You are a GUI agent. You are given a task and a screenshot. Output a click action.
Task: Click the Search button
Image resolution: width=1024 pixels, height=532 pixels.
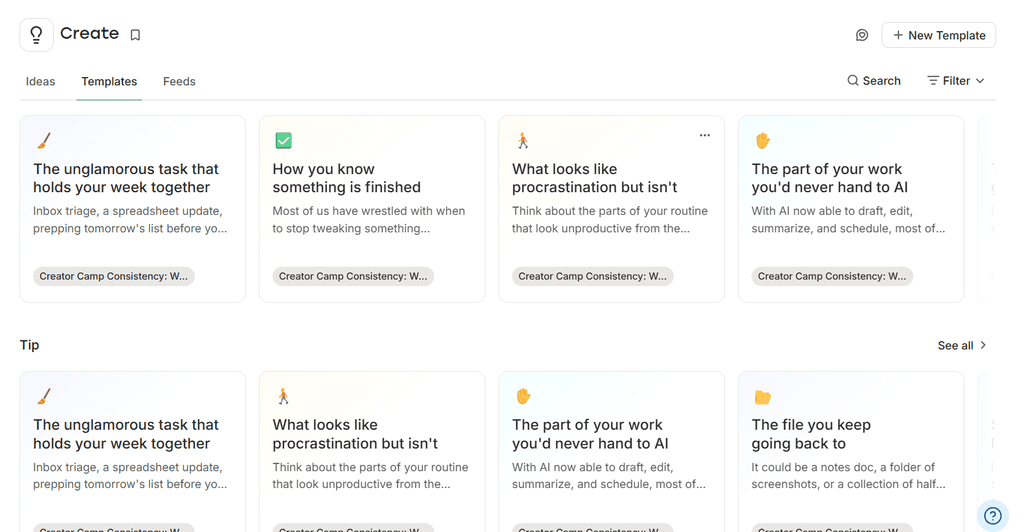[x=874, y=81]
